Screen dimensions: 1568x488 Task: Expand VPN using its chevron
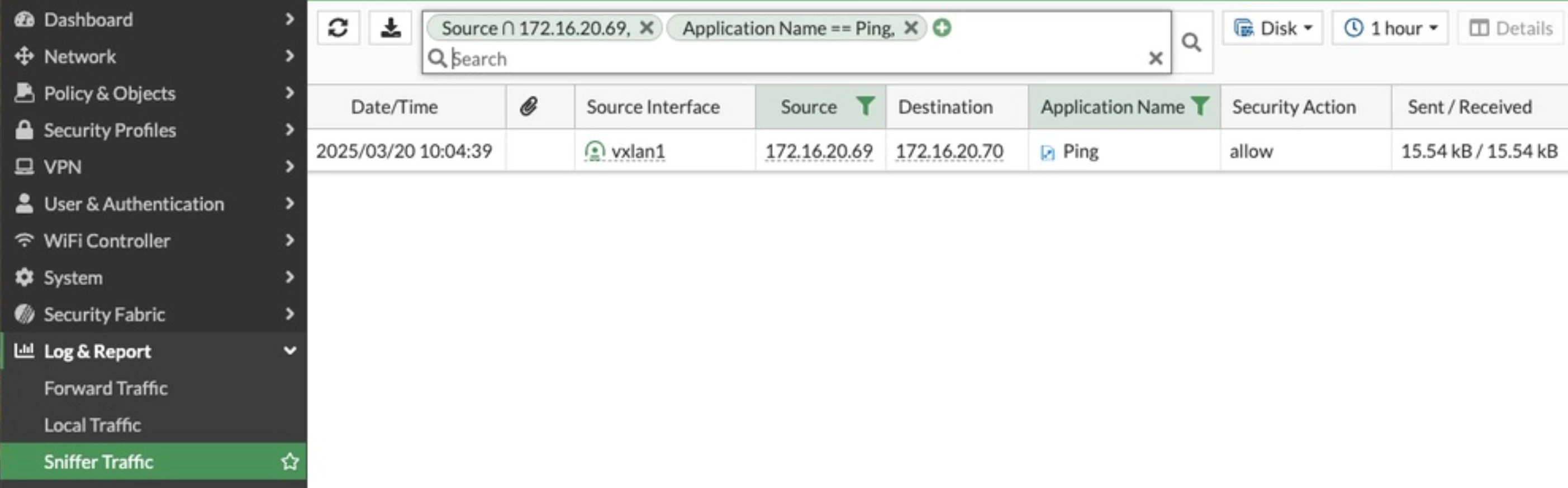[289, 166]
